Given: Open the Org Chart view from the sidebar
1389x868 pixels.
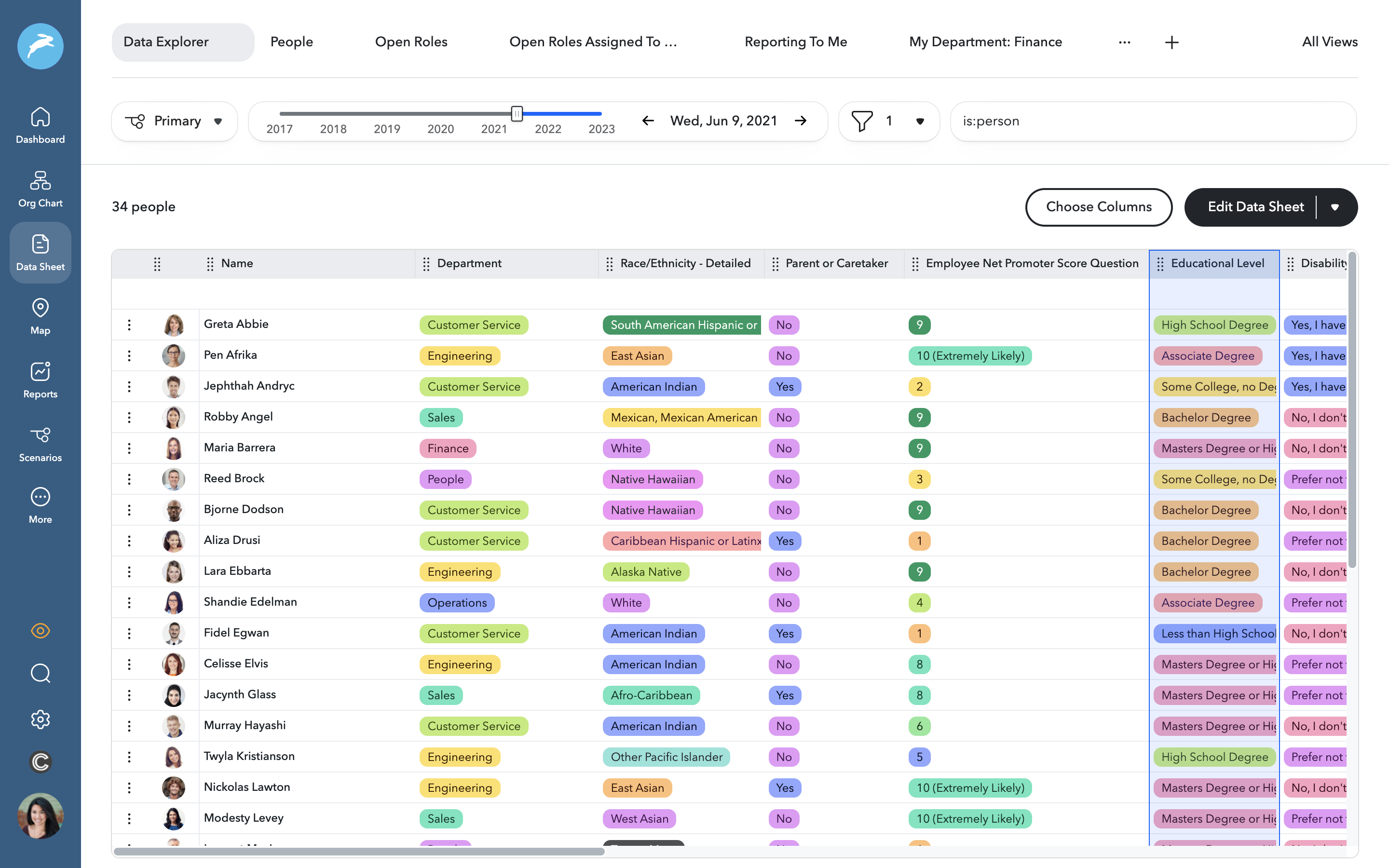Looking at the screenshot, I should [x=40, y=187].
